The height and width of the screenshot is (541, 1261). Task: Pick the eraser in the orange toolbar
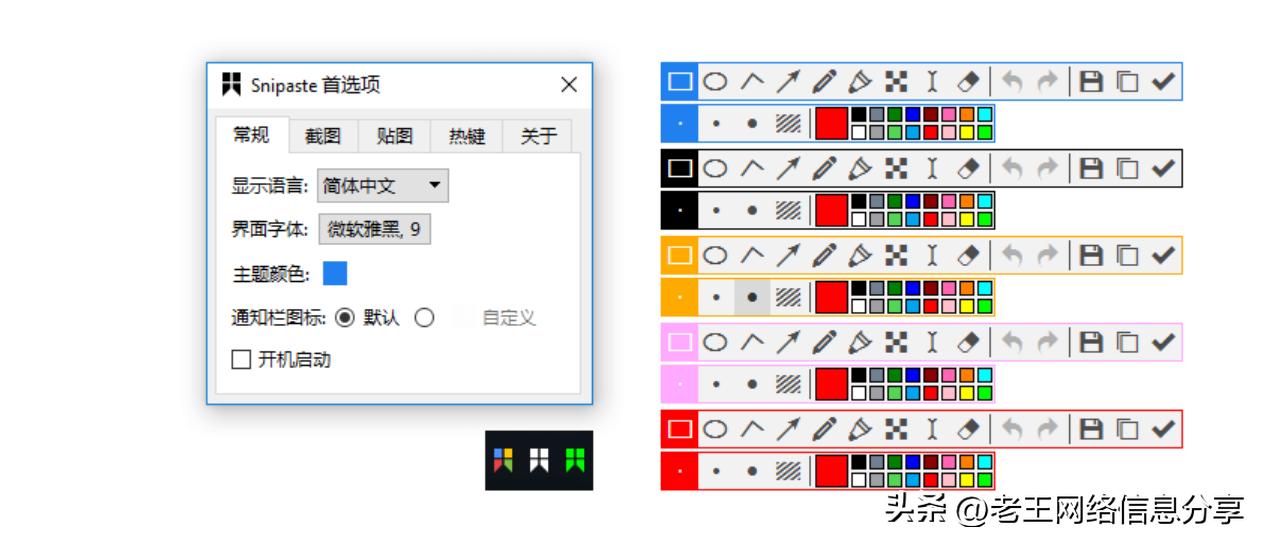968,256
